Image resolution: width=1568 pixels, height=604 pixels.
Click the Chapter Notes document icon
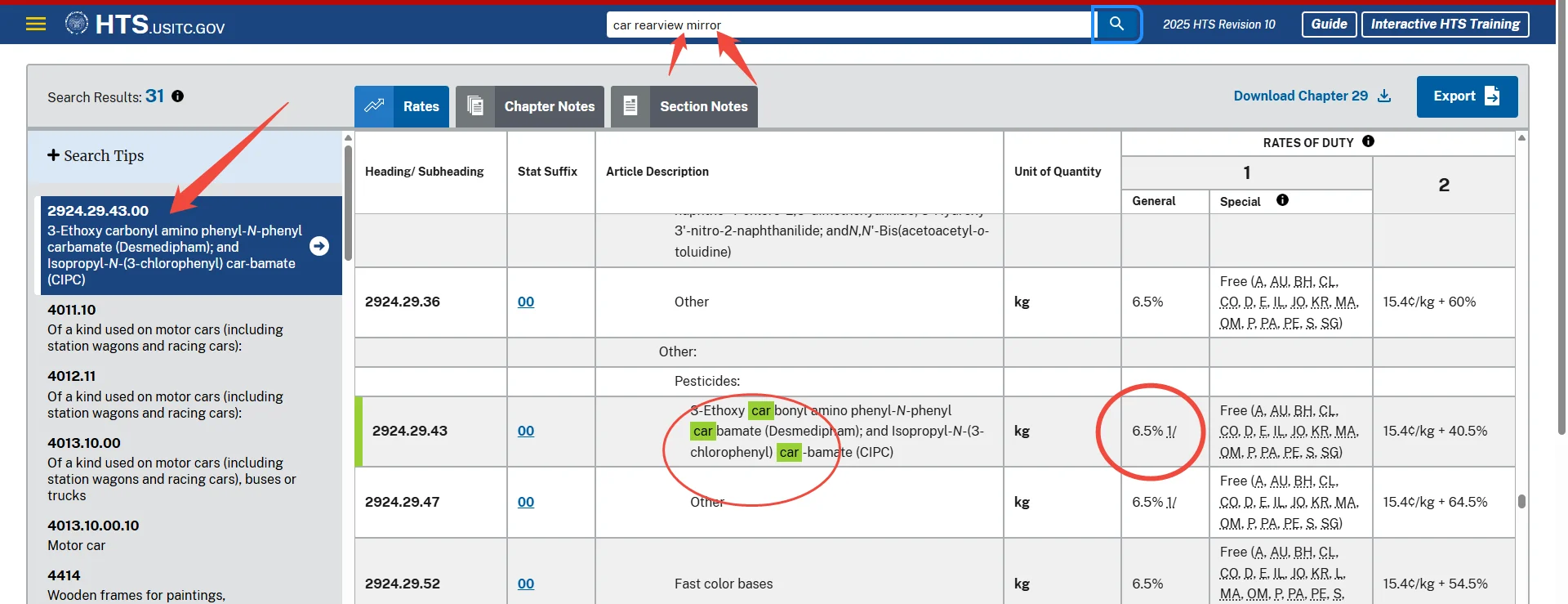coord(475,106)
